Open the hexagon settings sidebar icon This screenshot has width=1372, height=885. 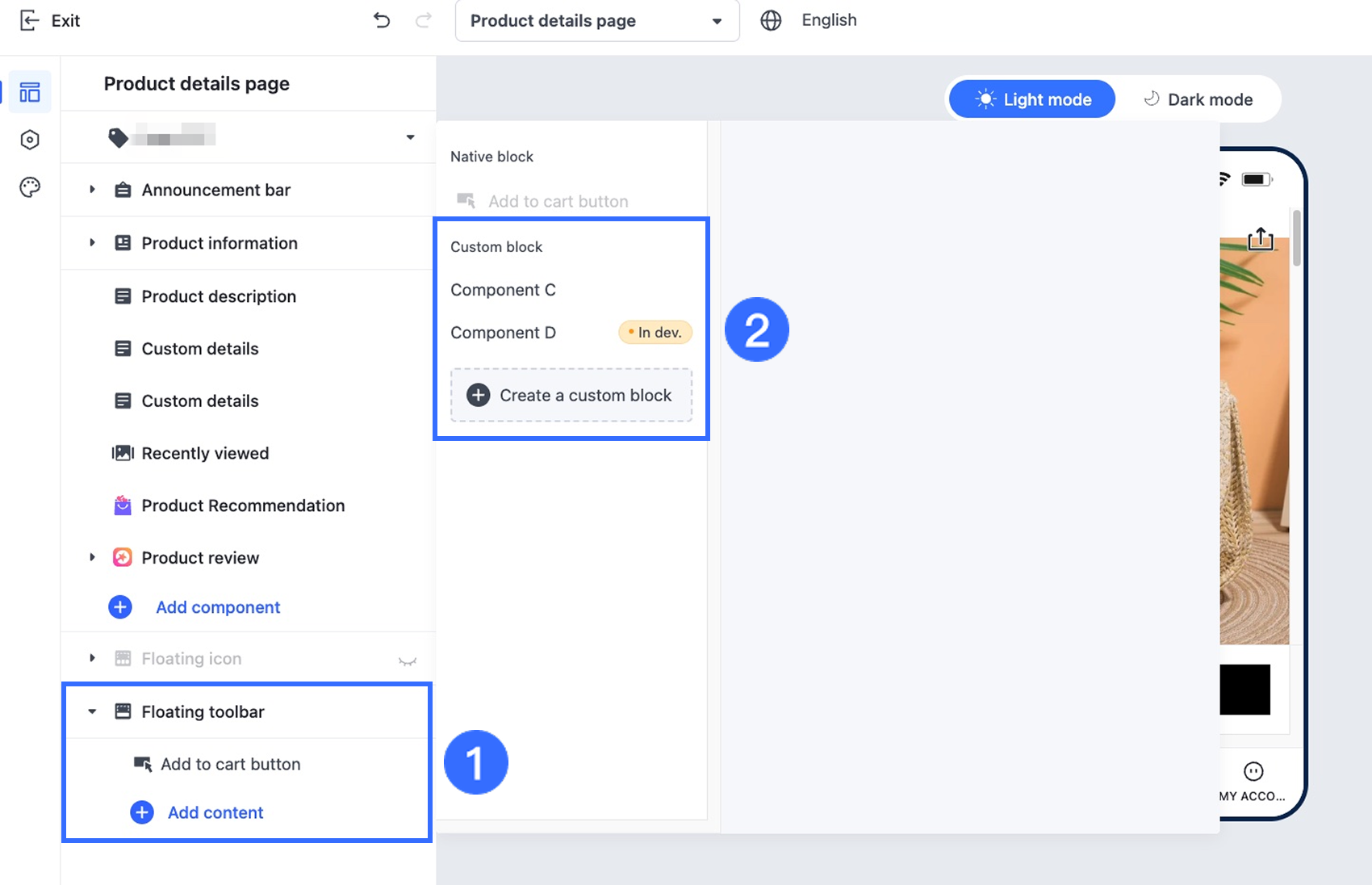(30, 140)
